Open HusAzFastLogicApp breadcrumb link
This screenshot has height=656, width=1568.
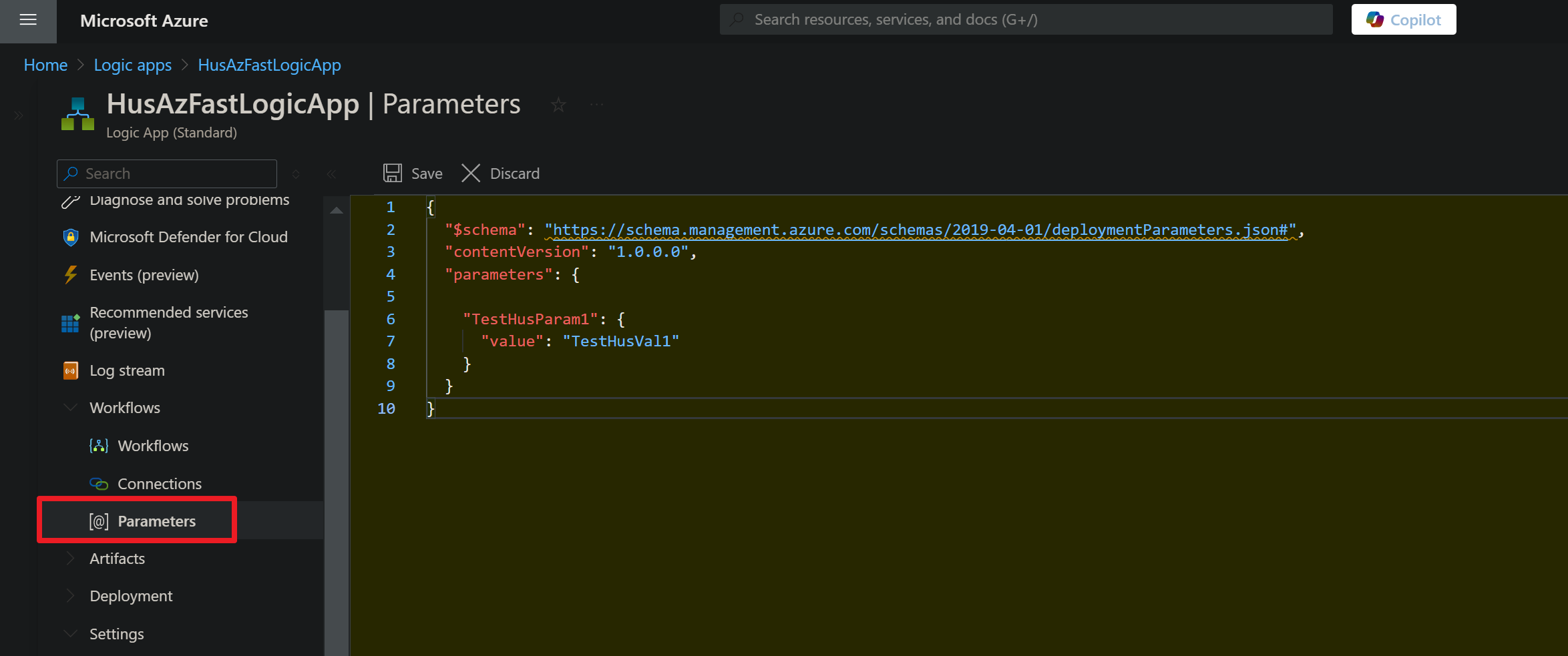point(270,65)
